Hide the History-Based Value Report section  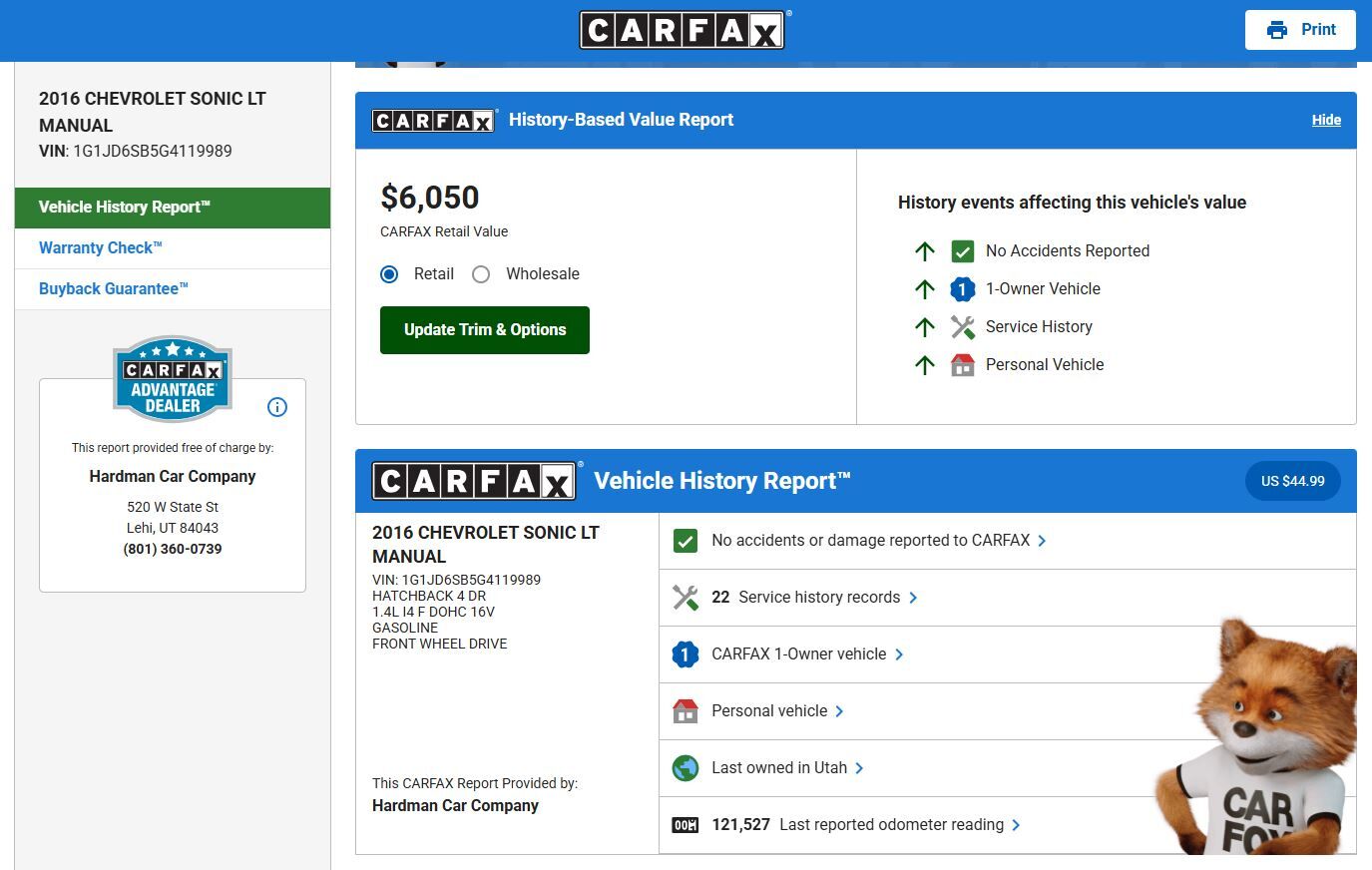click(1325, 120)
